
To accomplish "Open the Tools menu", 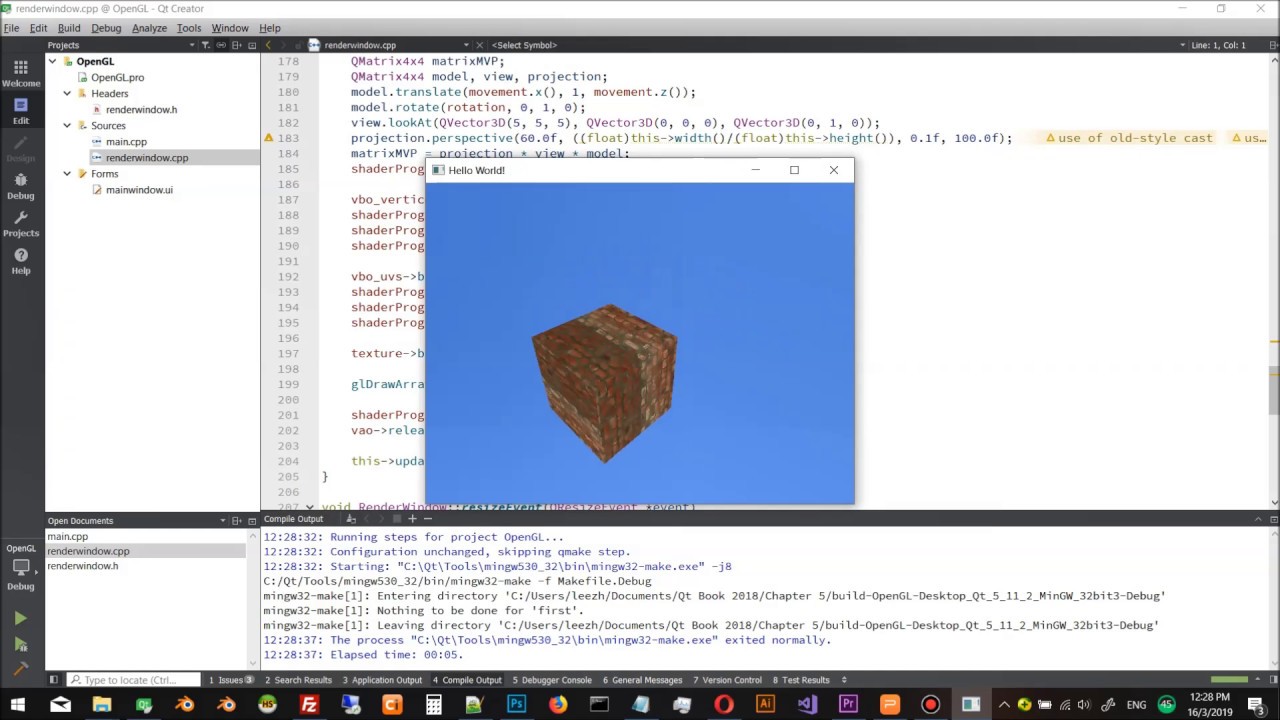I will (189, 28).
